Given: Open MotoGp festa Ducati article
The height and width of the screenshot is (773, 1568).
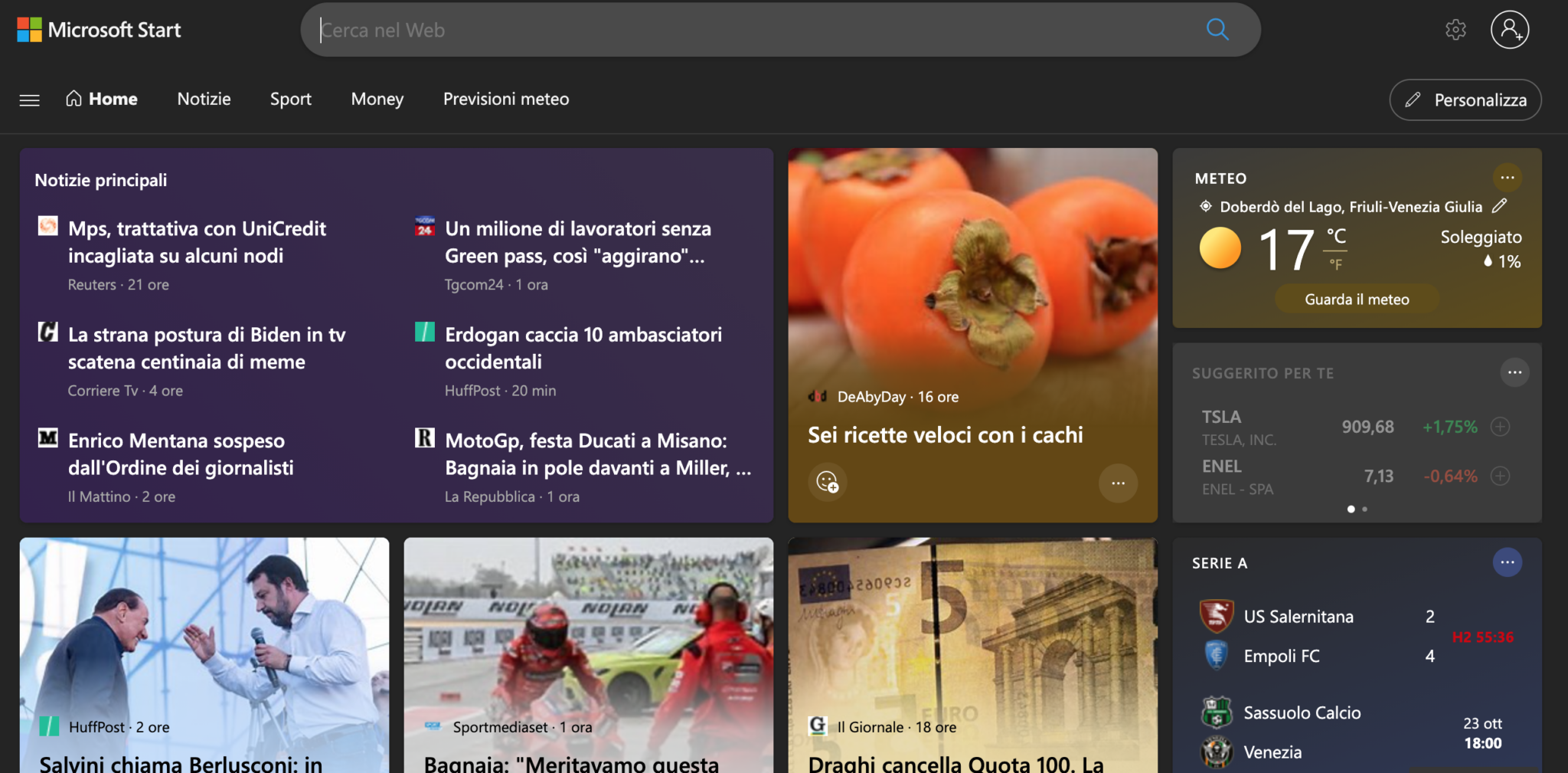Looking at the screenshot, I should pyautogui.click(x=598, y=454).
